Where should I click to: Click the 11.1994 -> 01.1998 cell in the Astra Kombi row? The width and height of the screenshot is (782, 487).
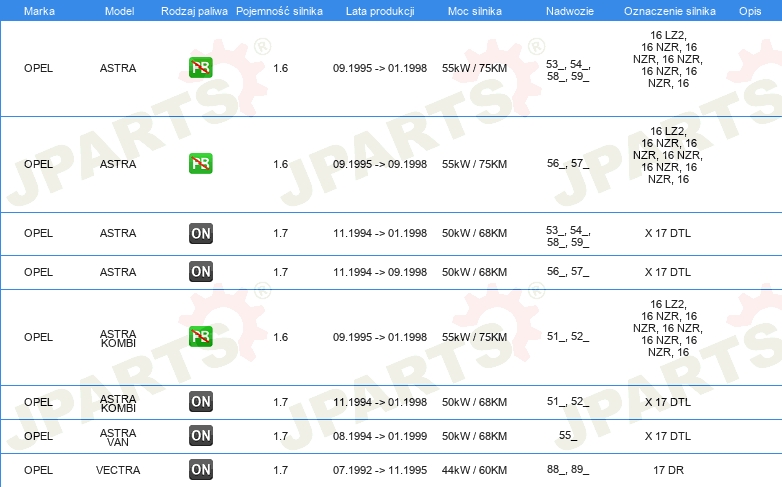pos(380,402)
